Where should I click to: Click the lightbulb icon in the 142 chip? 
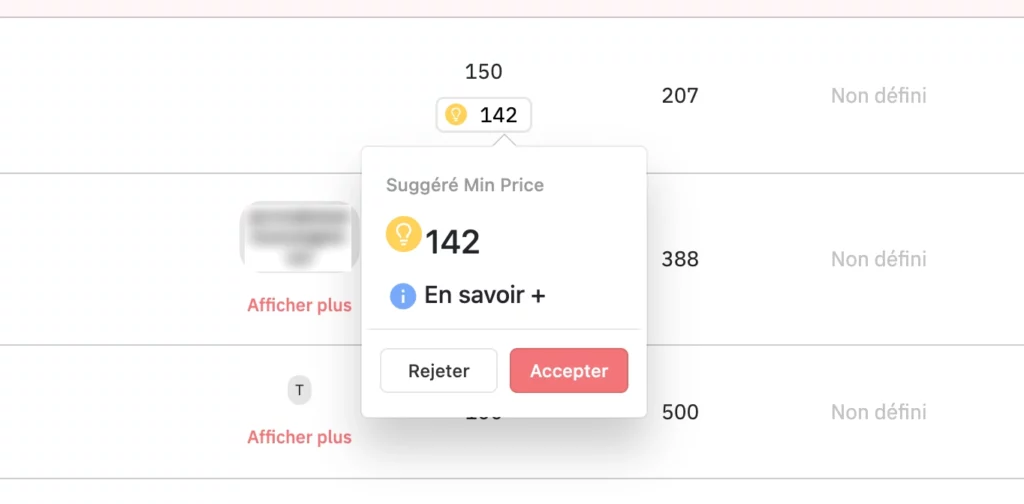[x=456, y=115]
